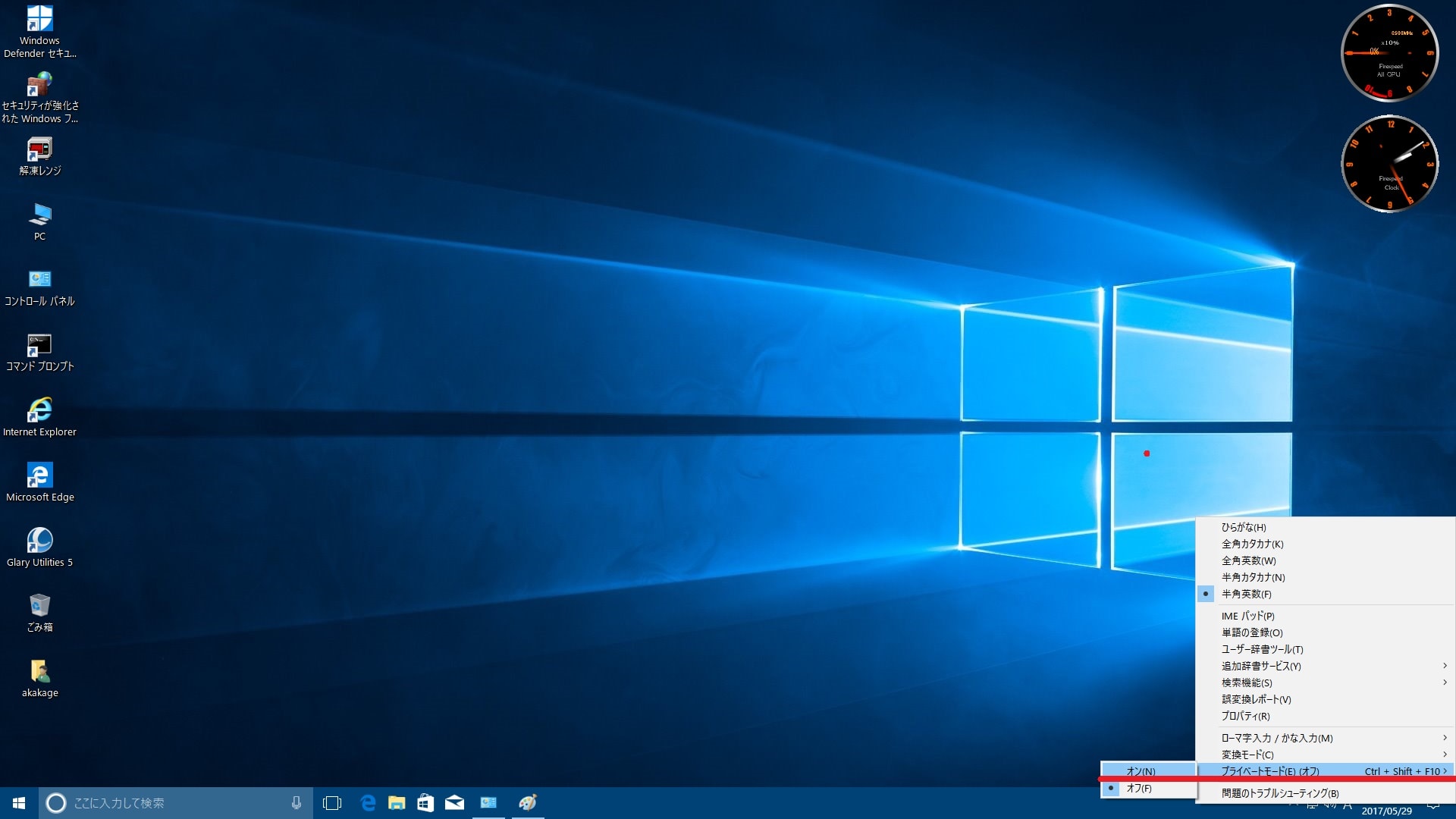The width and height of the screenshot is (1456, 819).
Task: Open 誤変換レポート(V)
Action: [1325, 699]
